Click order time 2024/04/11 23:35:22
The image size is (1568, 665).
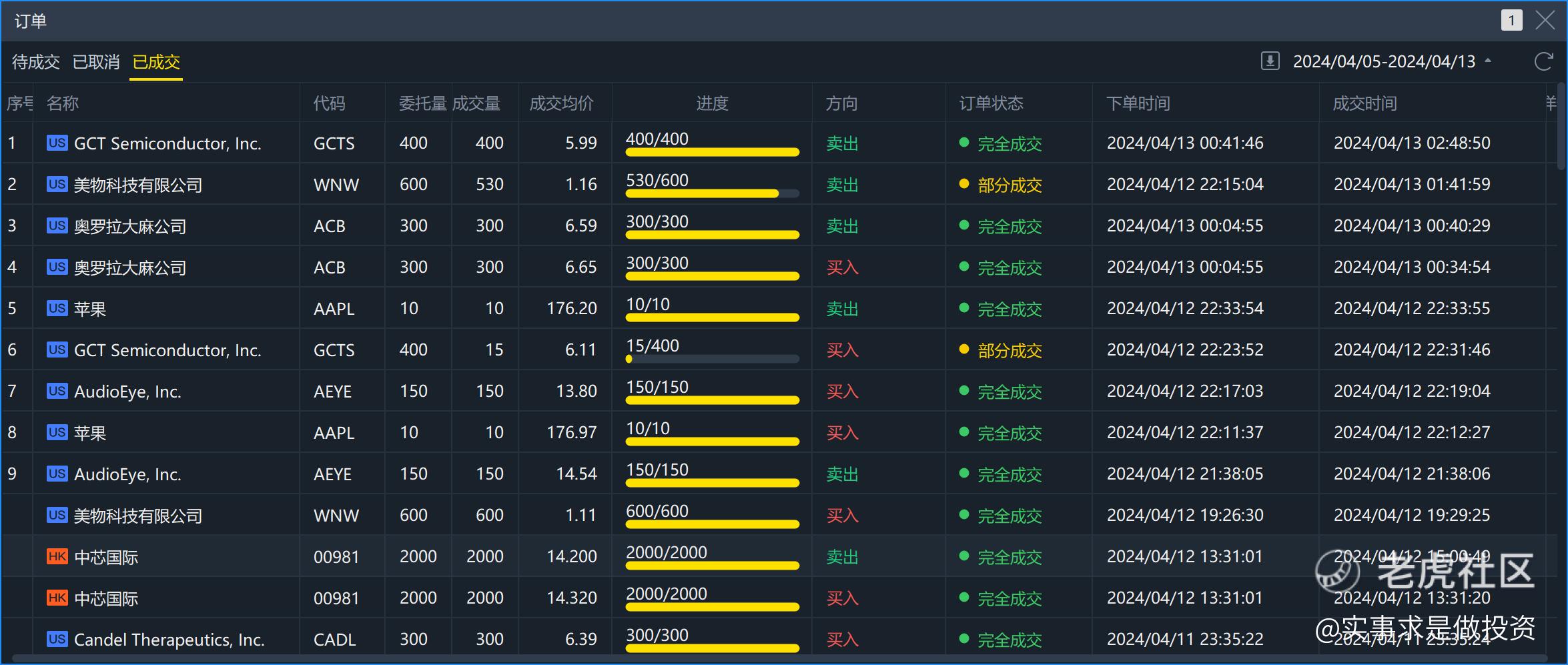[x=1185, y=639]
